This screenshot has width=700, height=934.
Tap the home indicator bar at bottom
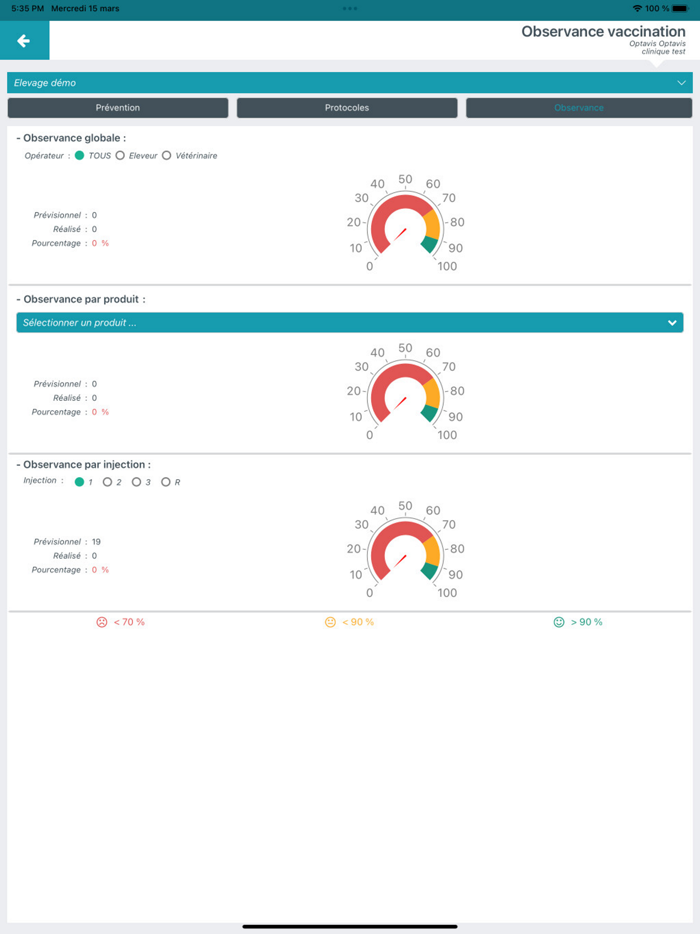[350, 926]
